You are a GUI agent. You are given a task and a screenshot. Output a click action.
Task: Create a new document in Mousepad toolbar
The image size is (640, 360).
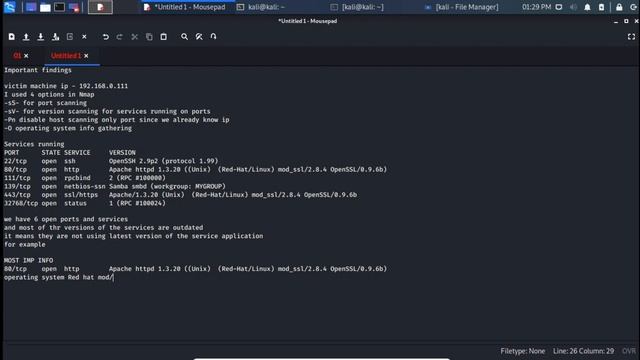[x=11, y=37]
